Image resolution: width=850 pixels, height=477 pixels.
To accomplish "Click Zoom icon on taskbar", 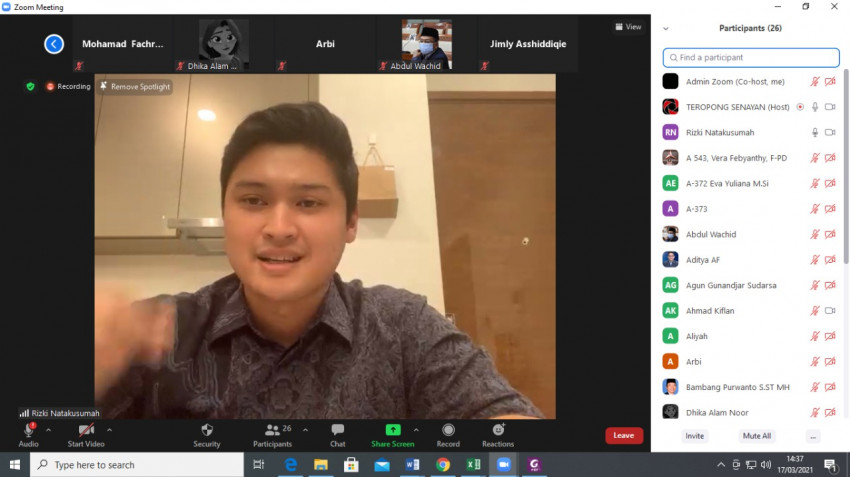I will 504,465.
